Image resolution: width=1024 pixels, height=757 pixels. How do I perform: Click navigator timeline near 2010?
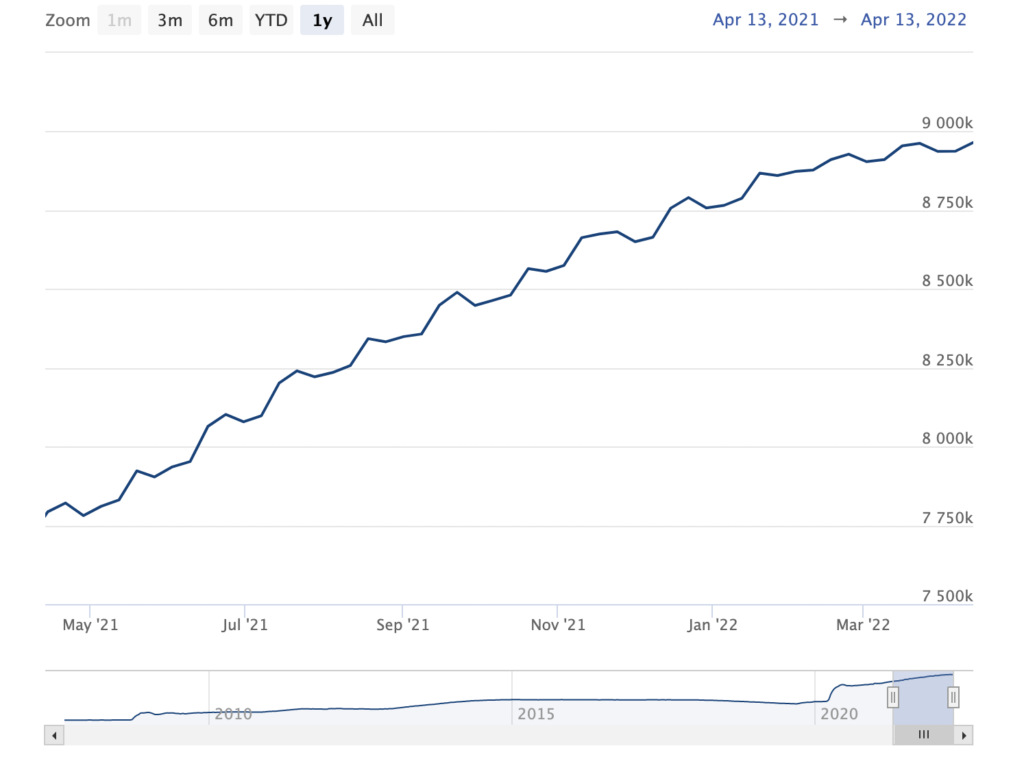click(232, 714)
